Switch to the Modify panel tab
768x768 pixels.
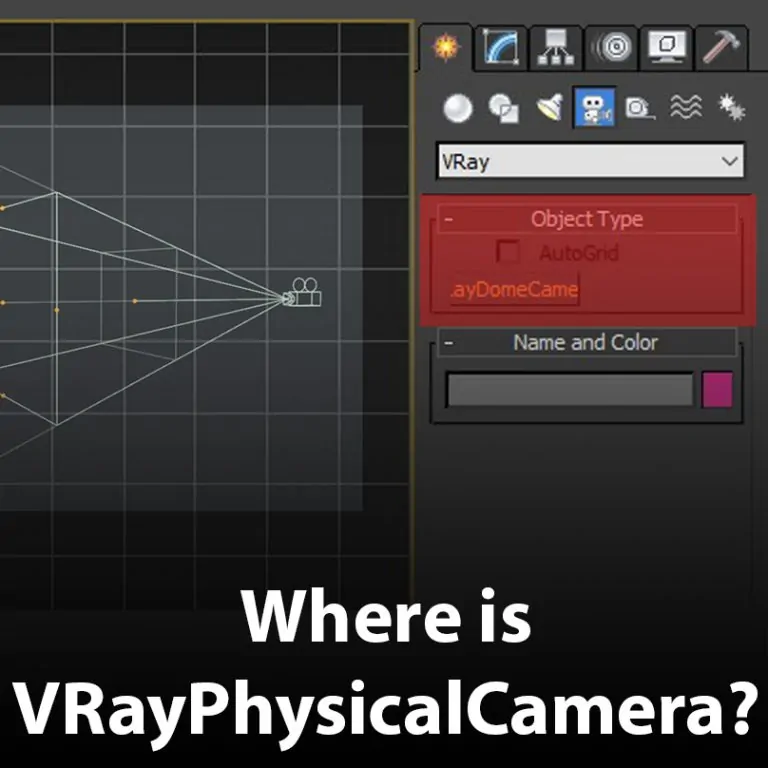click(x=499, y=47)
